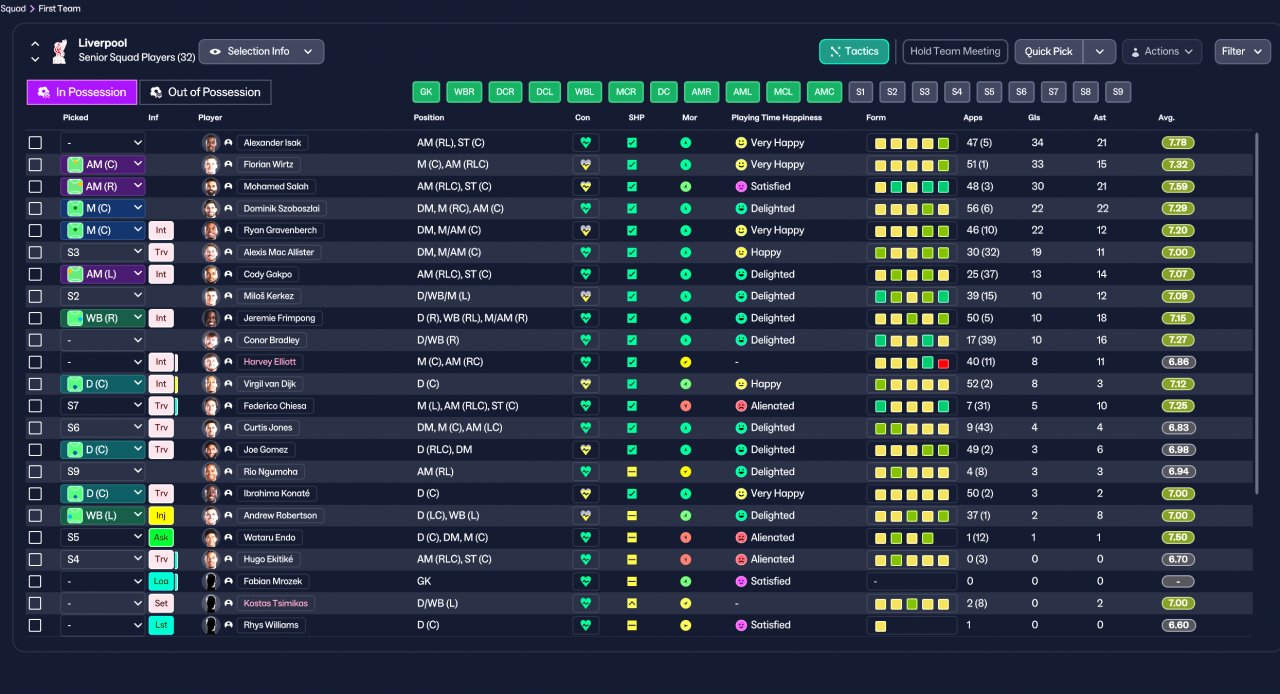The width and height of the screenshot is (1280, 694).
Task: Tick the checkbox for Miloš Kerkez
Action: pyautogui.click(x=35, y=297)
